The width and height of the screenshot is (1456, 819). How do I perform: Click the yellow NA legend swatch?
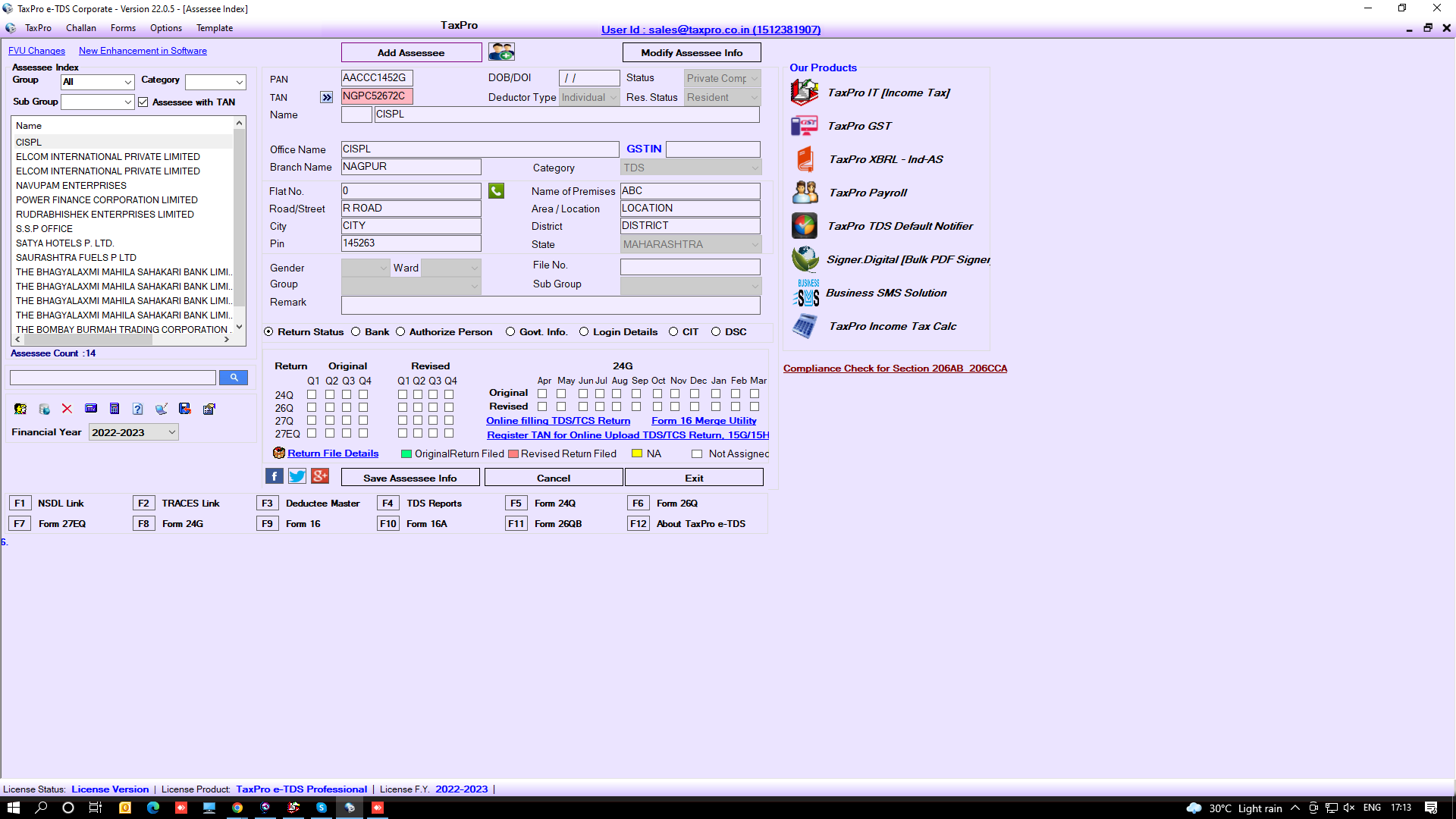coord(637,453)
